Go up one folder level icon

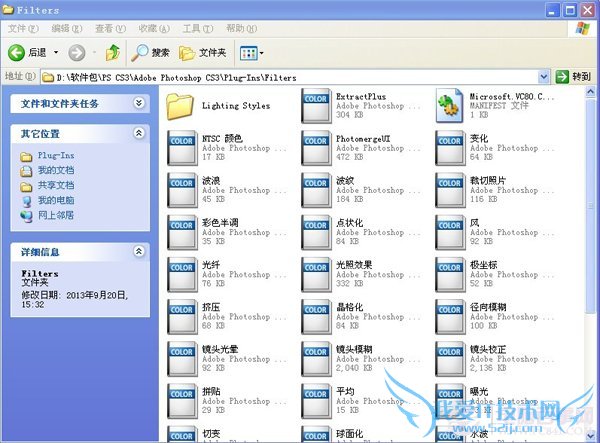pyautogui.click(x=113, y=53)
